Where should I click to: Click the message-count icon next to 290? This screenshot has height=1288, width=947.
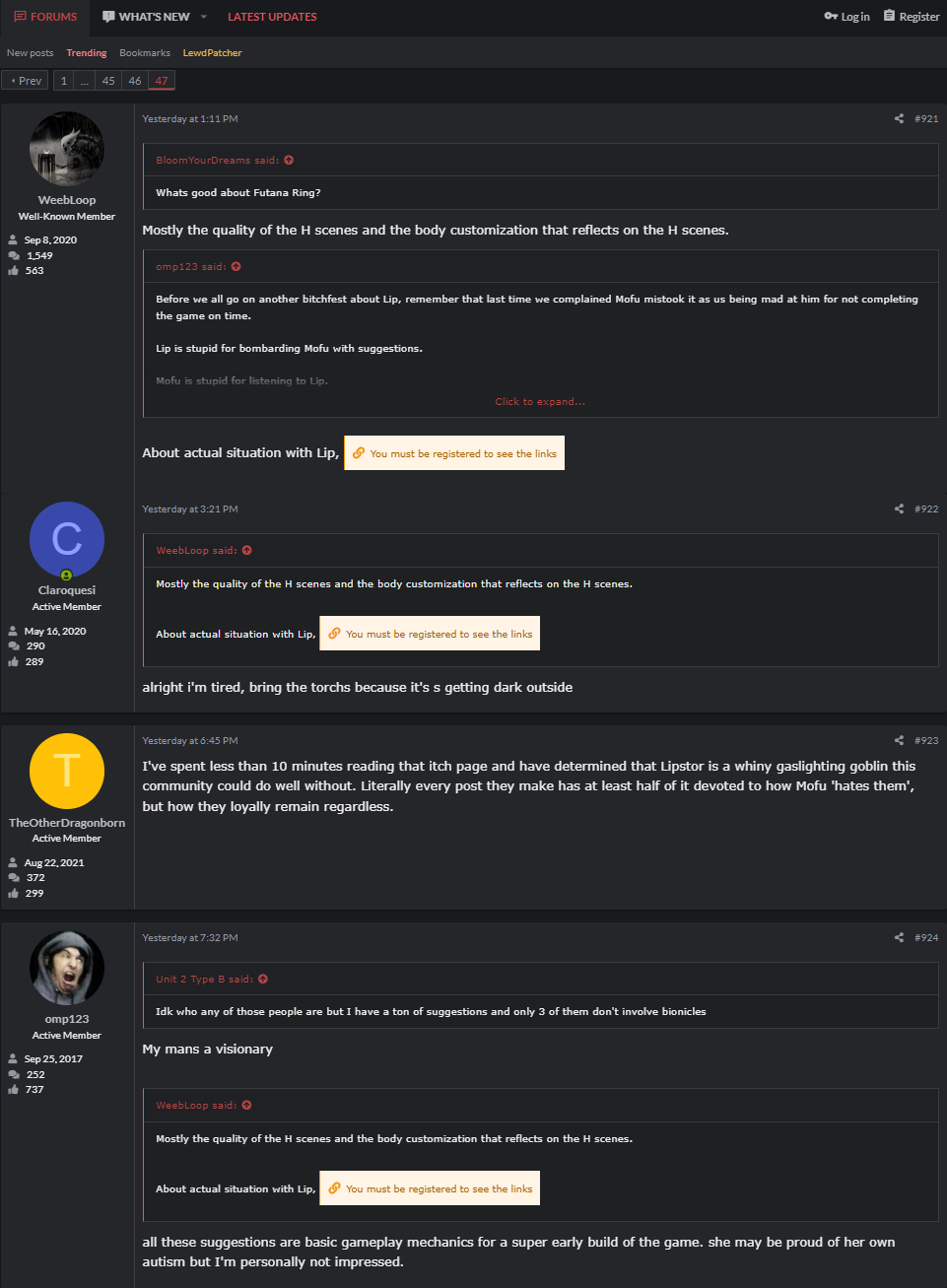pyautogui.click(x=12, y=645)
